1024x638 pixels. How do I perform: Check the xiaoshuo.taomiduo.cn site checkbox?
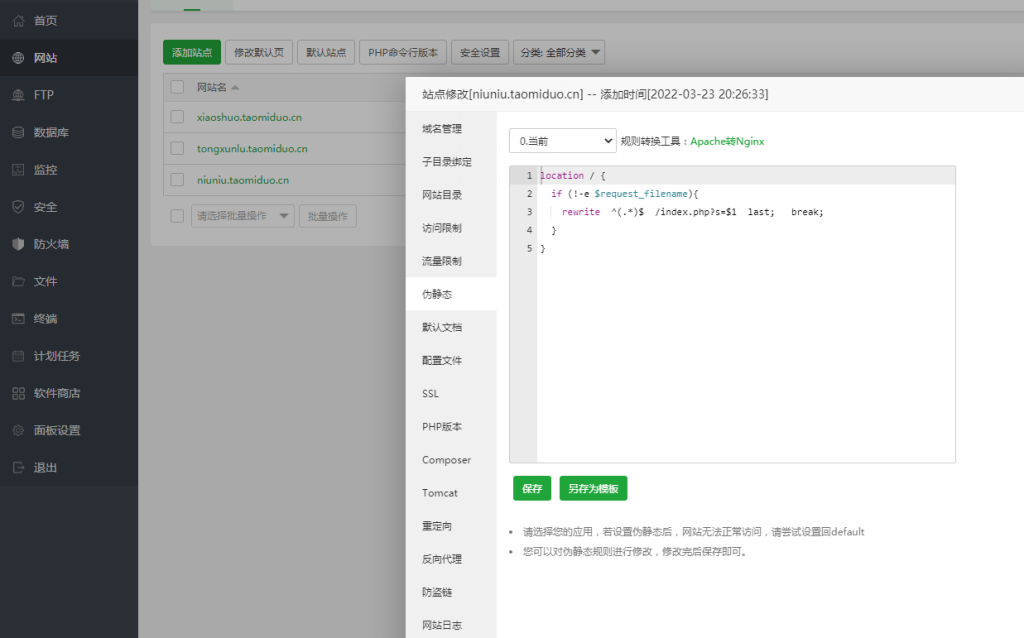pos(177,117)
